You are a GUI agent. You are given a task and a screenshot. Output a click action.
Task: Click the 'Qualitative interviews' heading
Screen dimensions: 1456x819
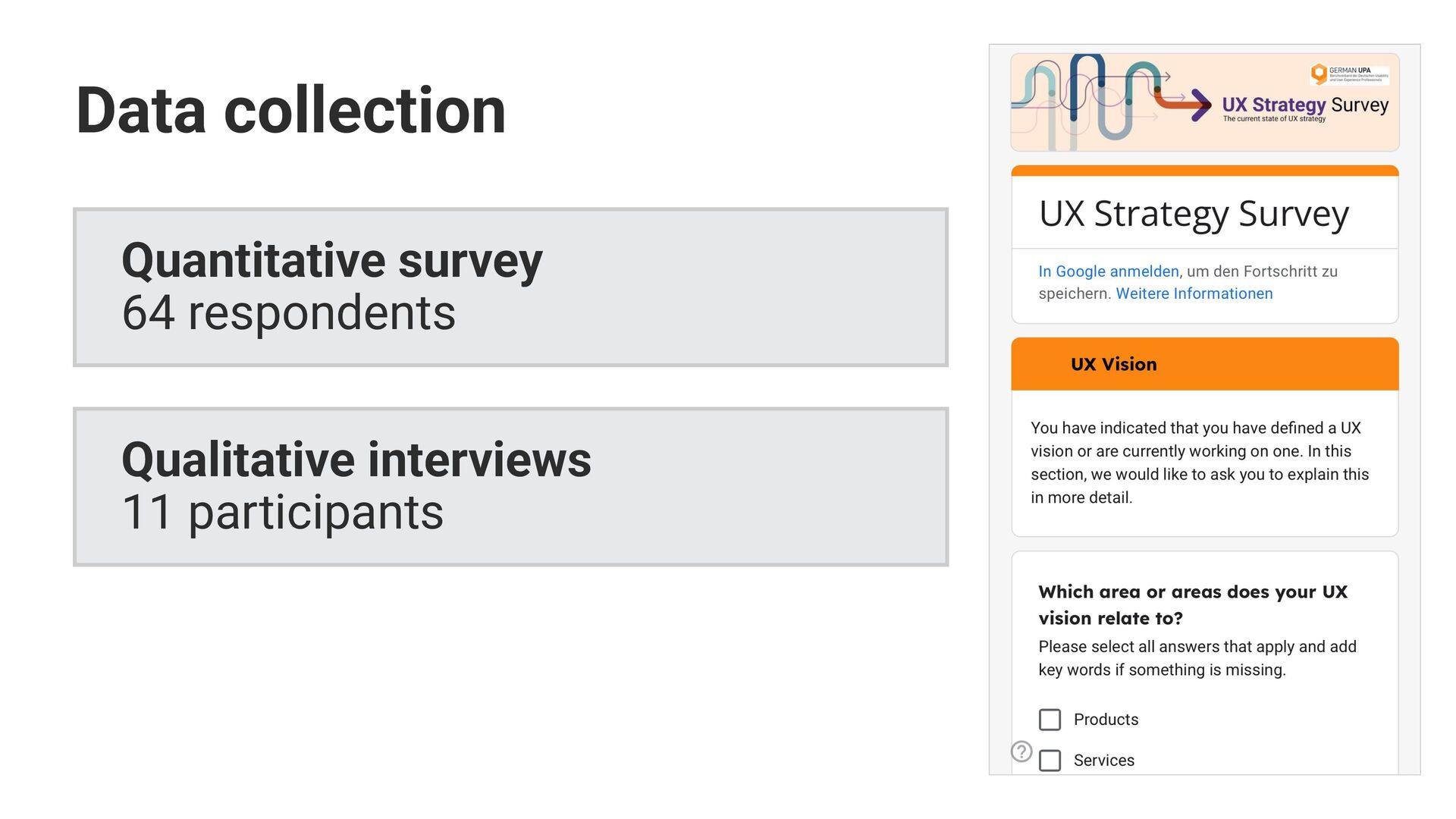pyautogui.click(x=356, y=460)
